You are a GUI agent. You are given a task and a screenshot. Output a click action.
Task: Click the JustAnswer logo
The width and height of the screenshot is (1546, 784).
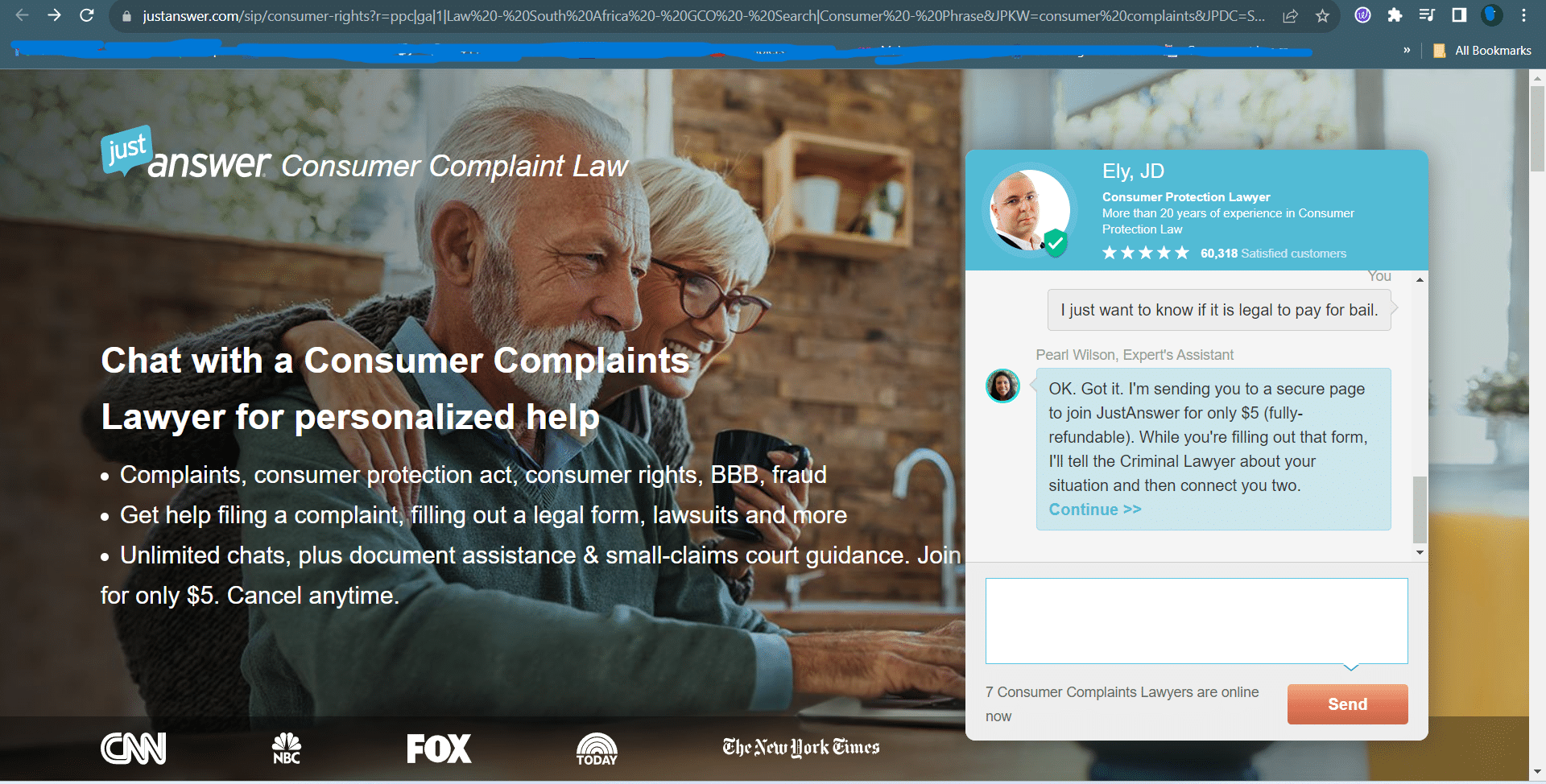186,153
